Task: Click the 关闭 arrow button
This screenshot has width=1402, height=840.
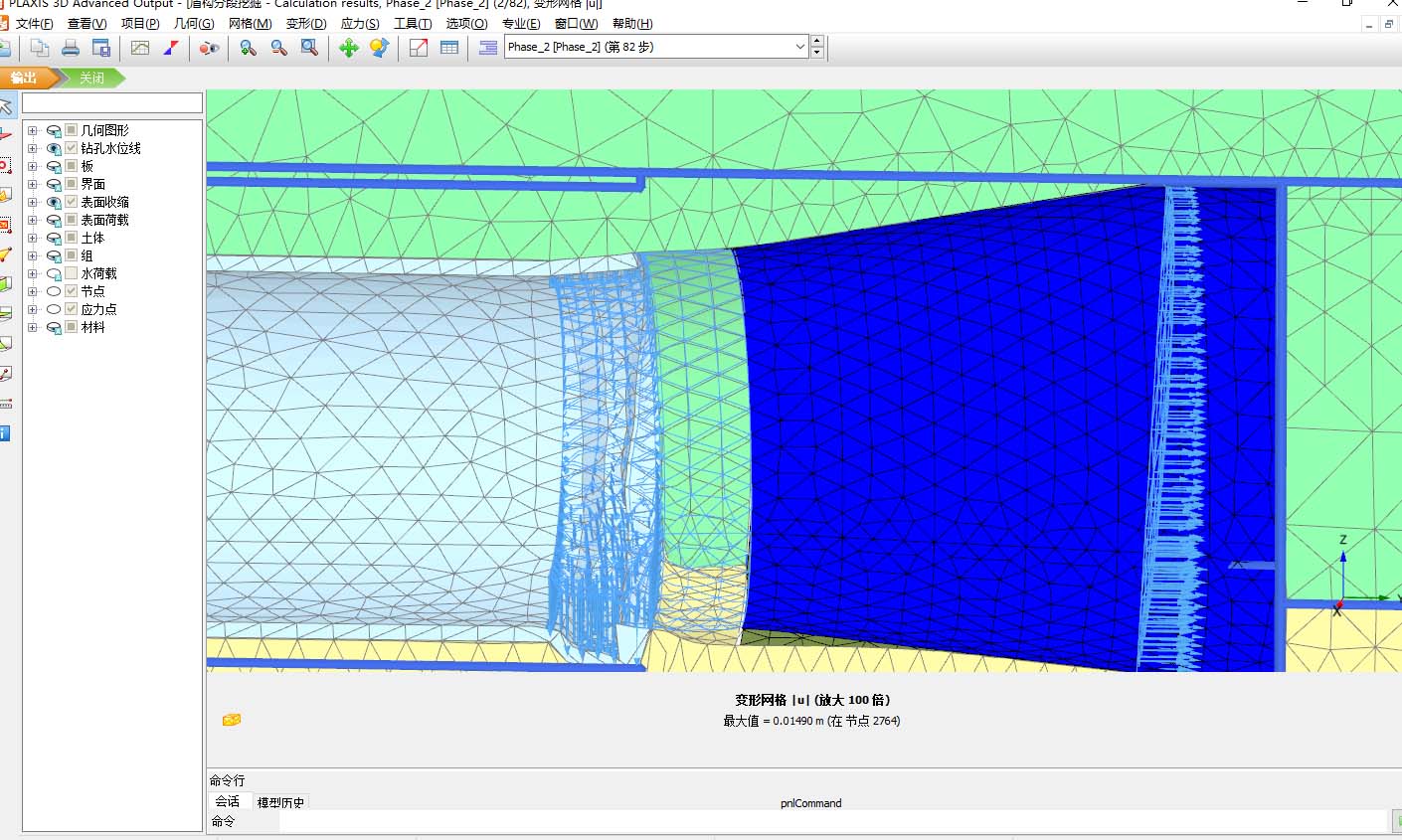Action: tap(91, 78)
